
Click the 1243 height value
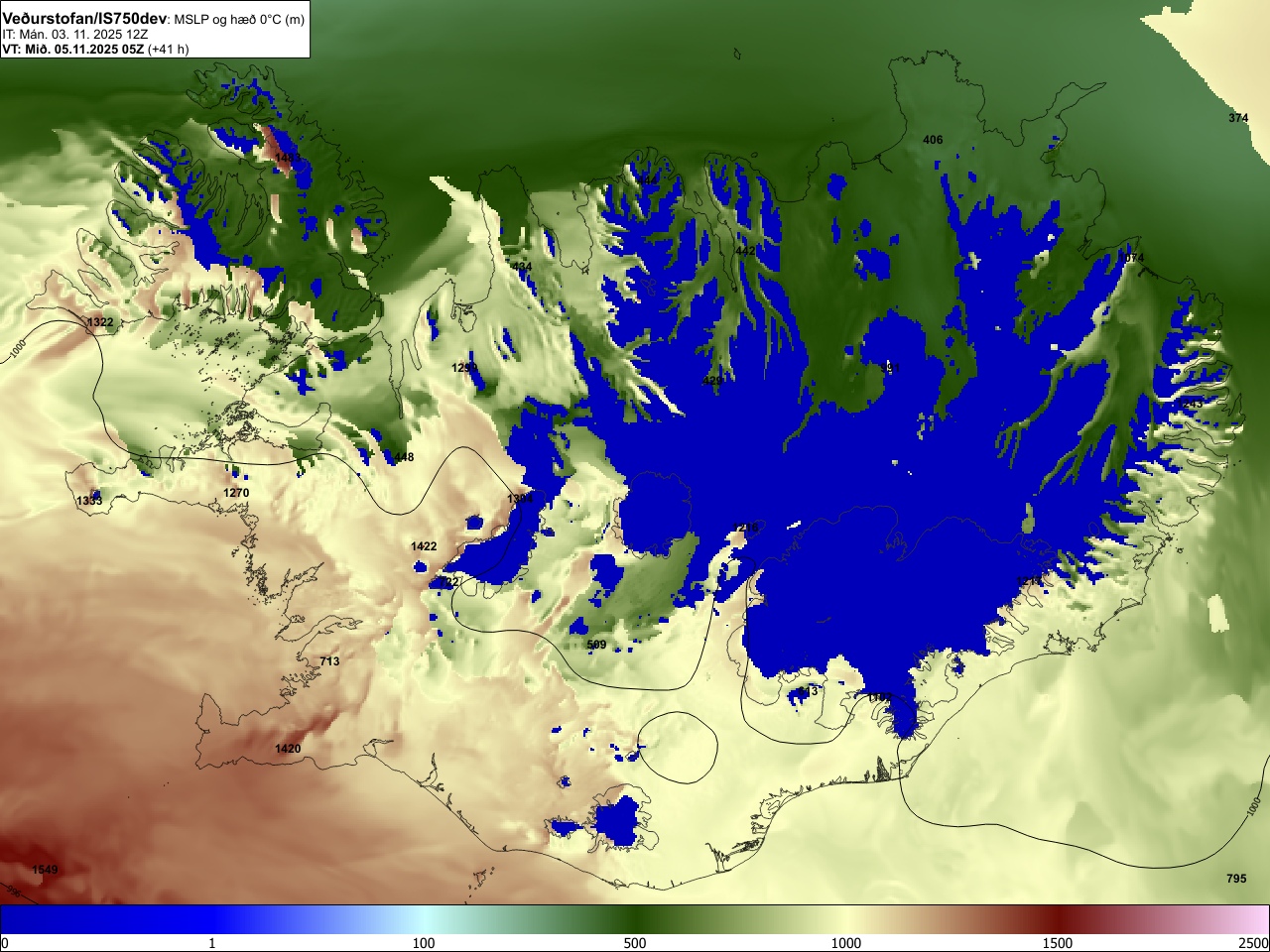(x=1190, y=404)
